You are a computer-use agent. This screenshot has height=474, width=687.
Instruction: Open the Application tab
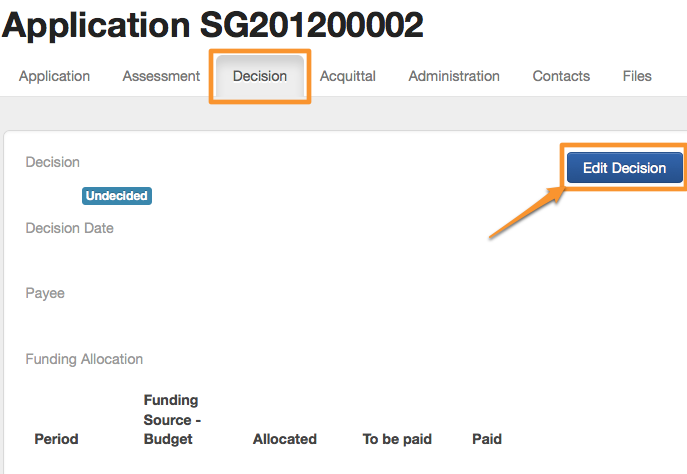pos(54,76)
